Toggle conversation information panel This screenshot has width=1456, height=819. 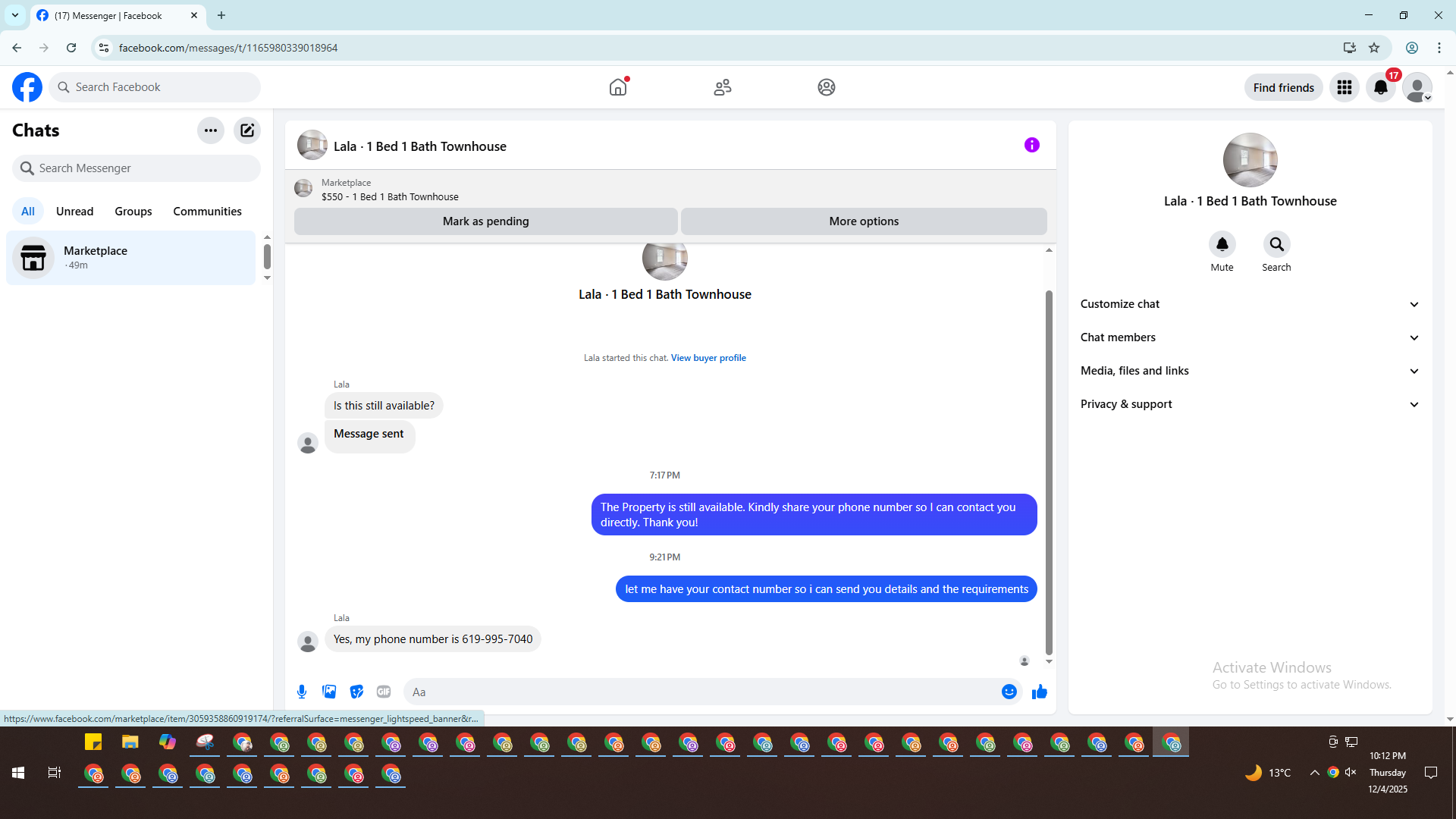click(x=1031, y=145)
